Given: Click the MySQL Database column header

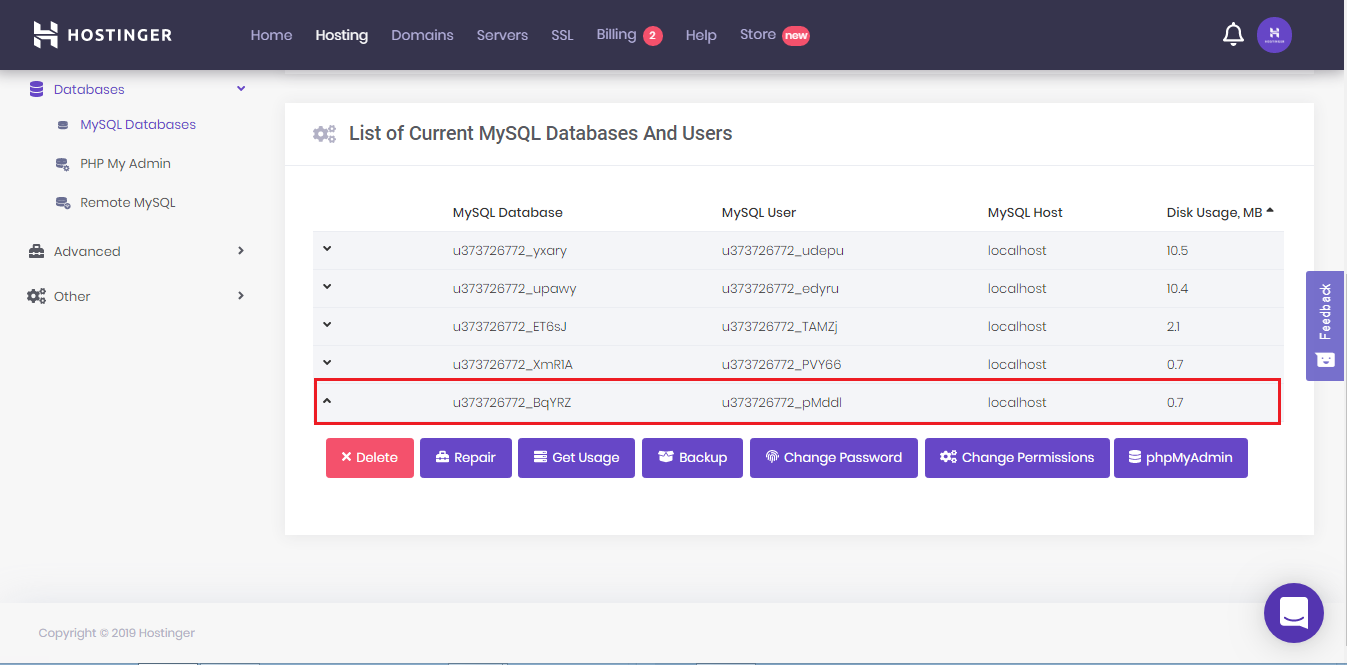Looking at the screenshot, I should pos(508,212).
